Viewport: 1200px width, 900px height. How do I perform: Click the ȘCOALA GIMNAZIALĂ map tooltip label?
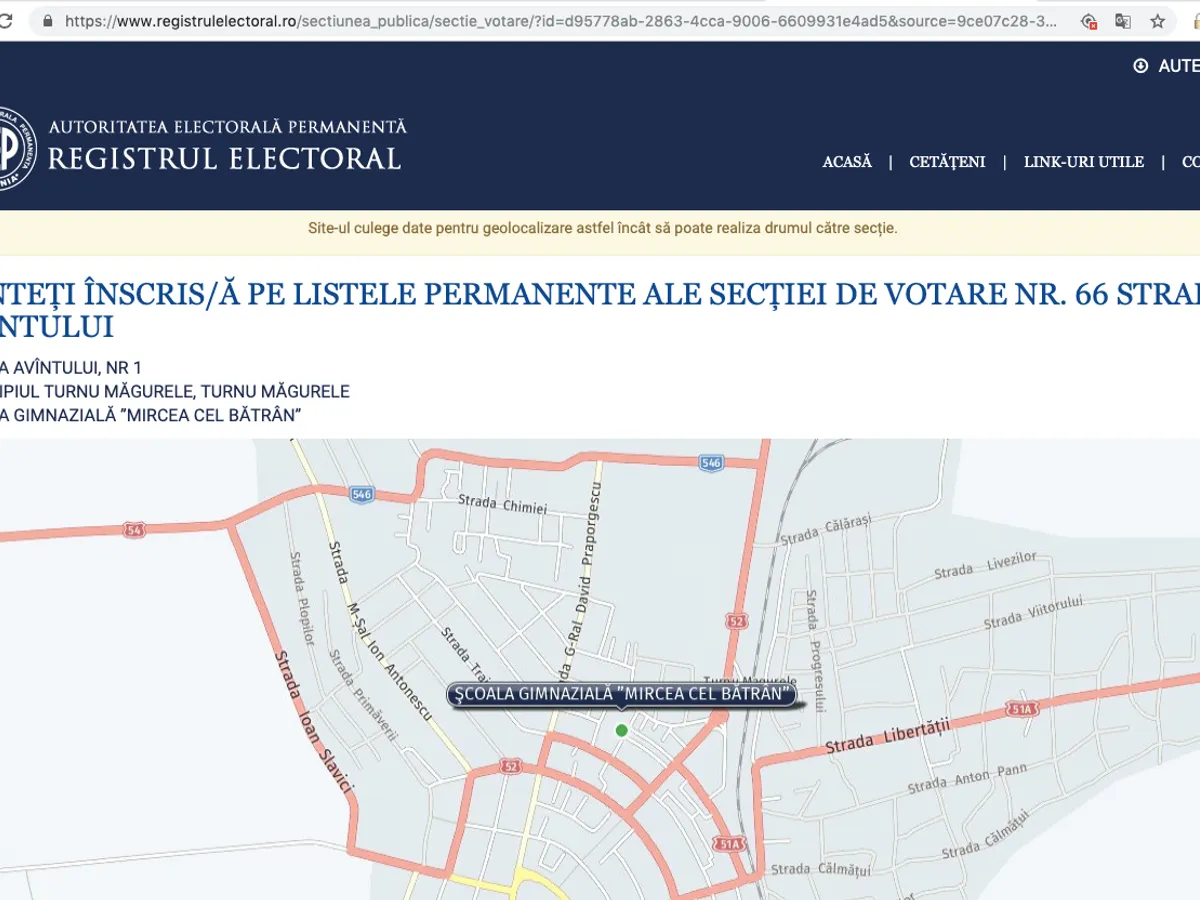click(x=621, y=695)
